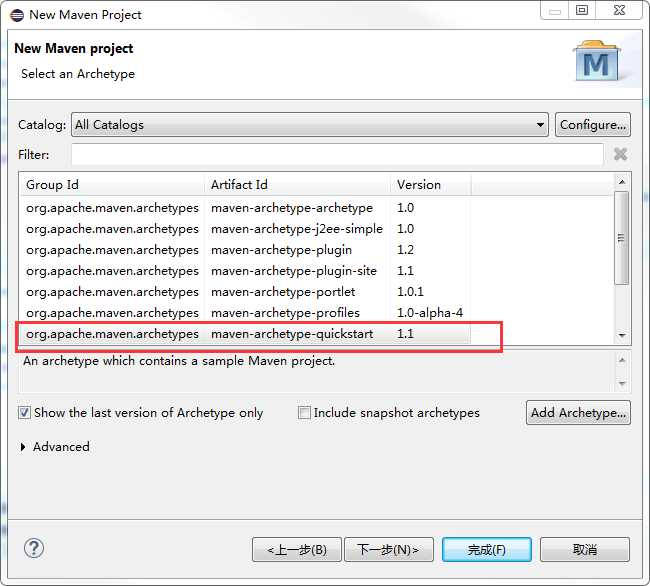
Task: Click the archetype list scroll up arrow
Action: pos(622,182)
